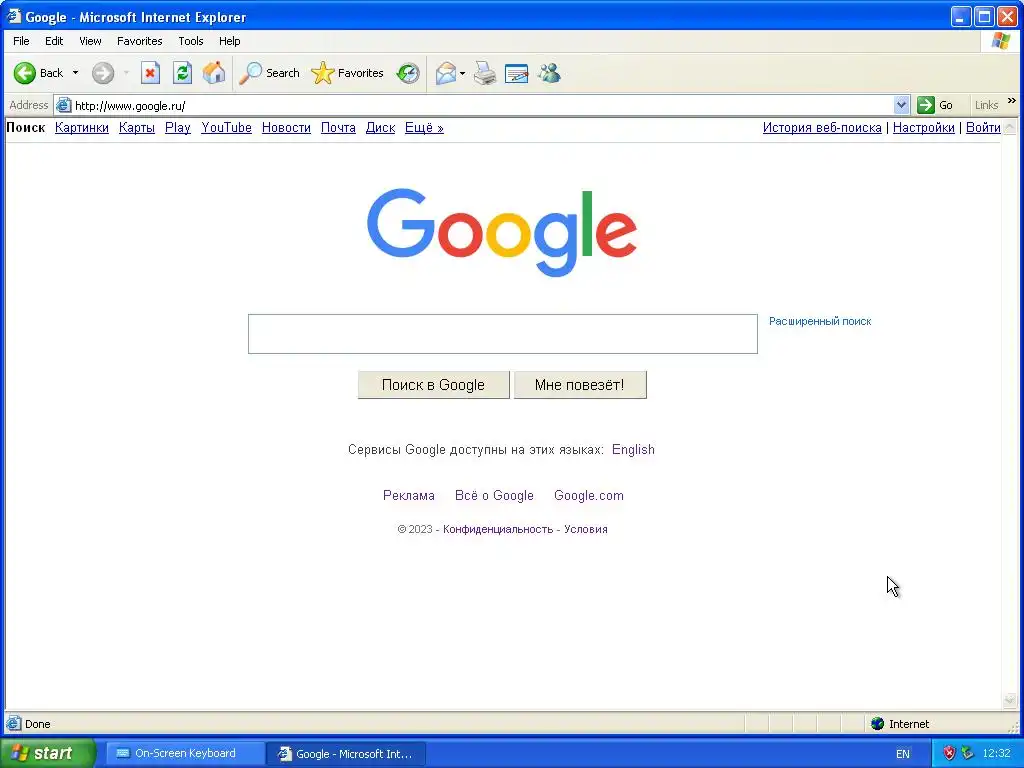
Task: Open the File menu
Action: coord(21,41)
